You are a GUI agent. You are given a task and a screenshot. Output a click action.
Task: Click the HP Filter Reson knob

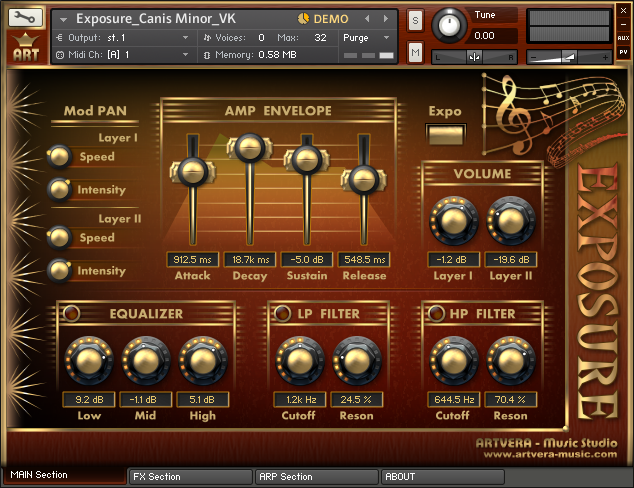(x=511, y=361)
